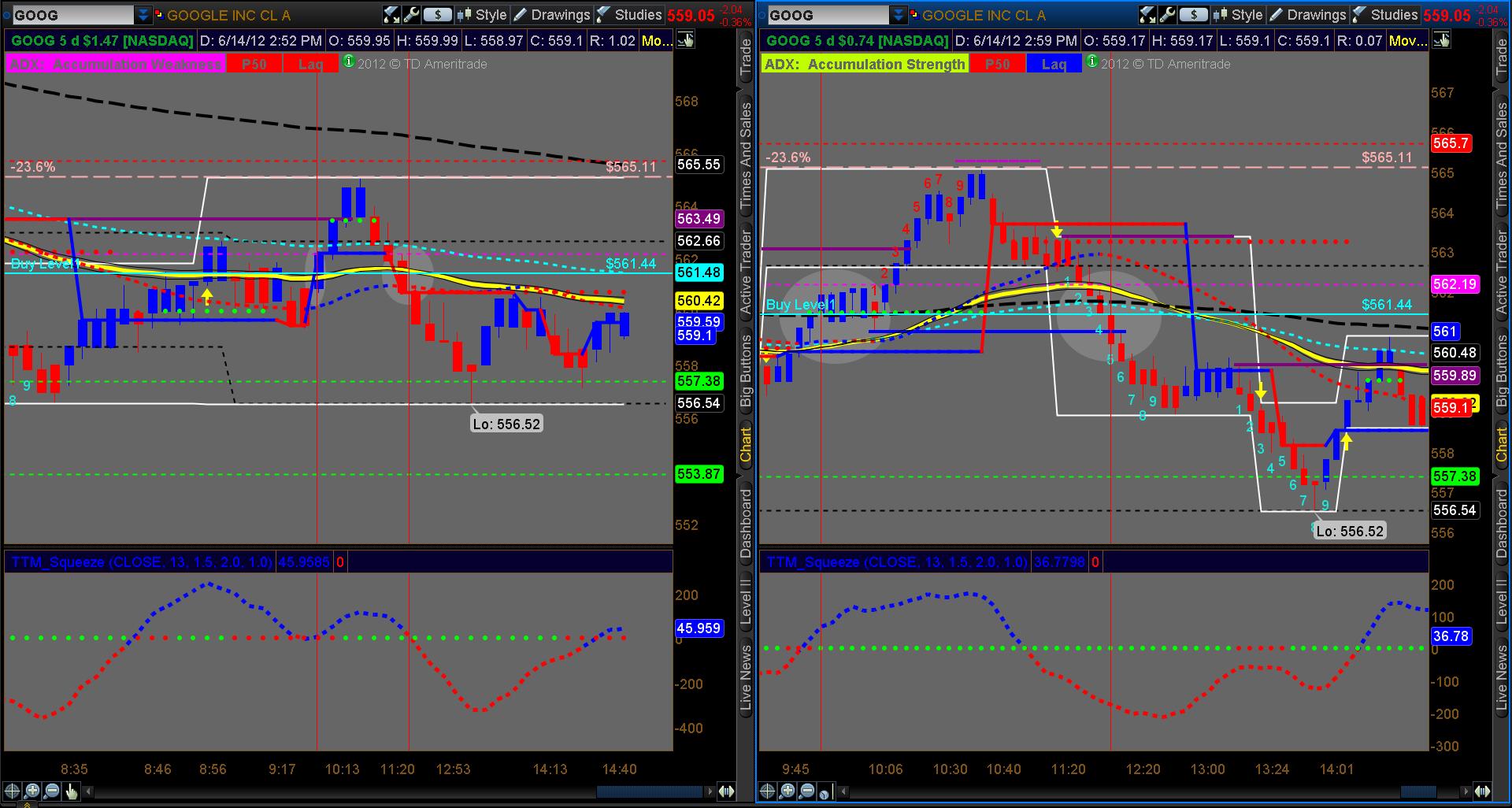Zoom in on the left chart
Screen dimensions: 1512x808
tap(32, 791)
